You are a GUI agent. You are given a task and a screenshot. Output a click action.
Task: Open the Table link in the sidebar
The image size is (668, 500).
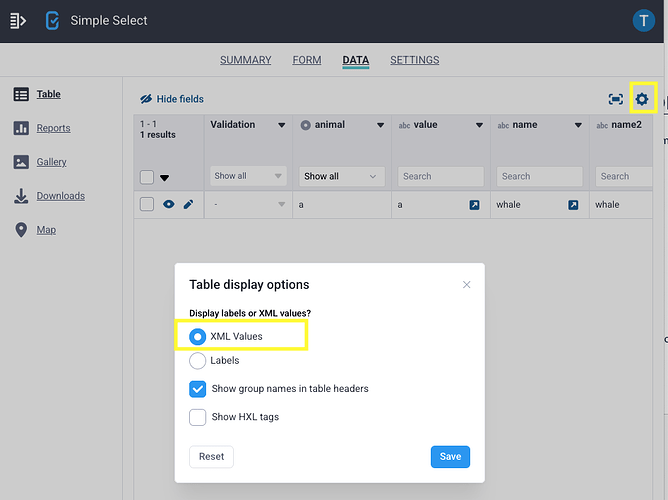(x=49, y=94)
